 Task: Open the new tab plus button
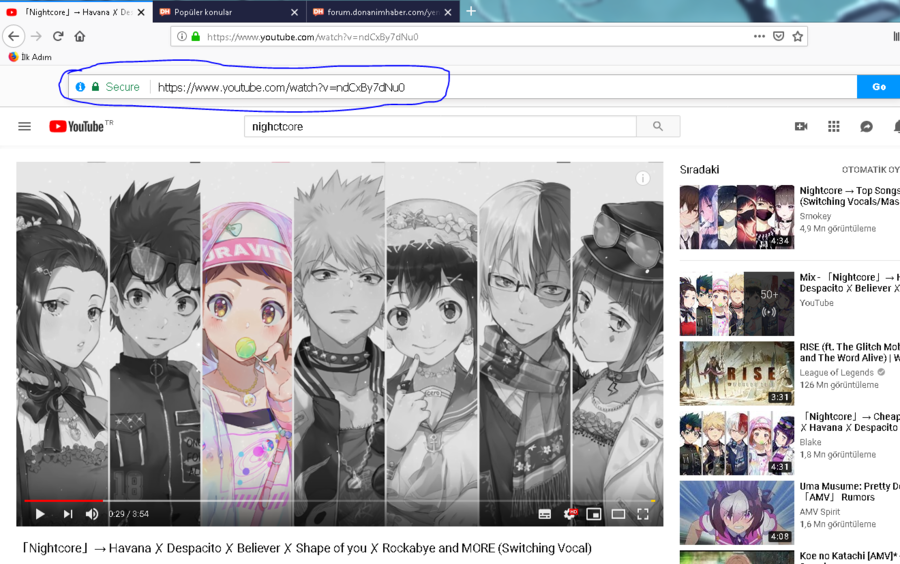click(x=471, y=11)
